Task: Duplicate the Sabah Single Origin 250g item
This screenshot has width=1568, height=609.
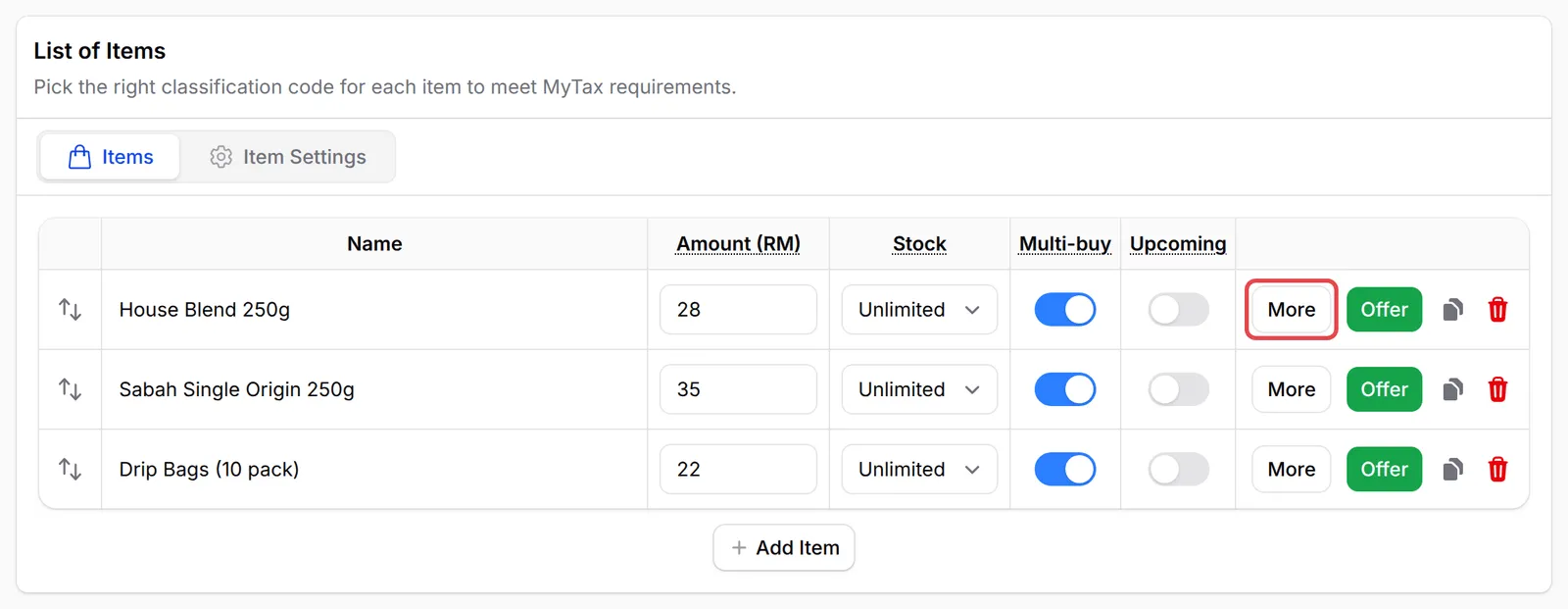Action: [x=1453, y=389]
